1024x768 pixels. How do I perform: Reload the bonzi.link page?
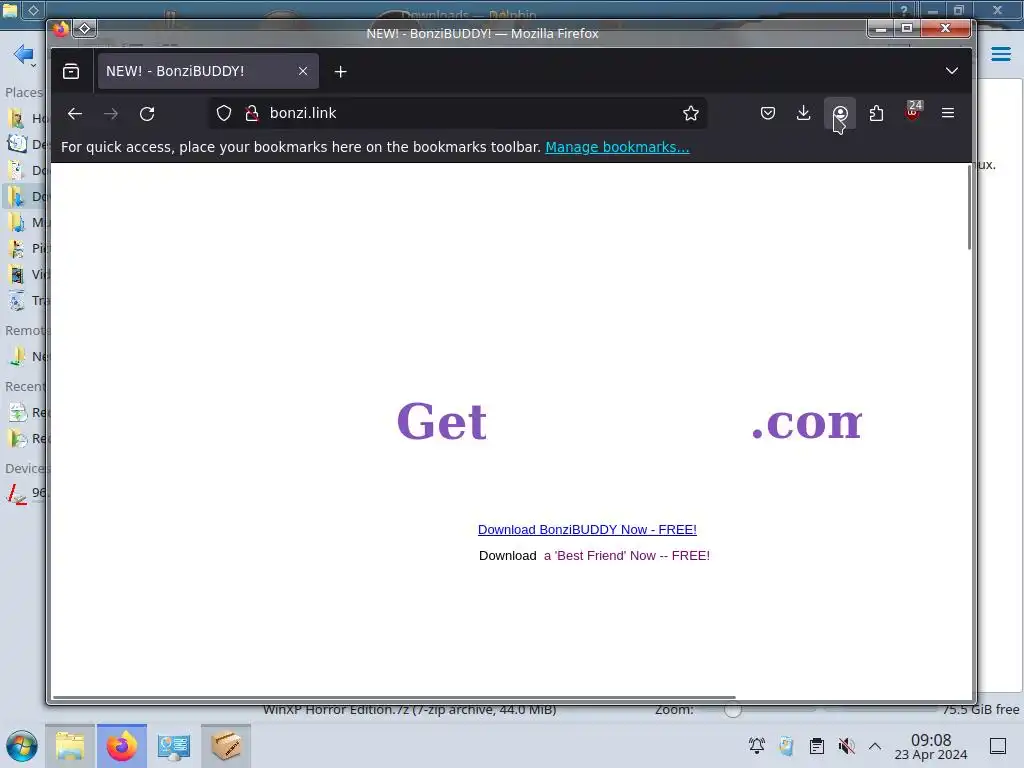147,114
